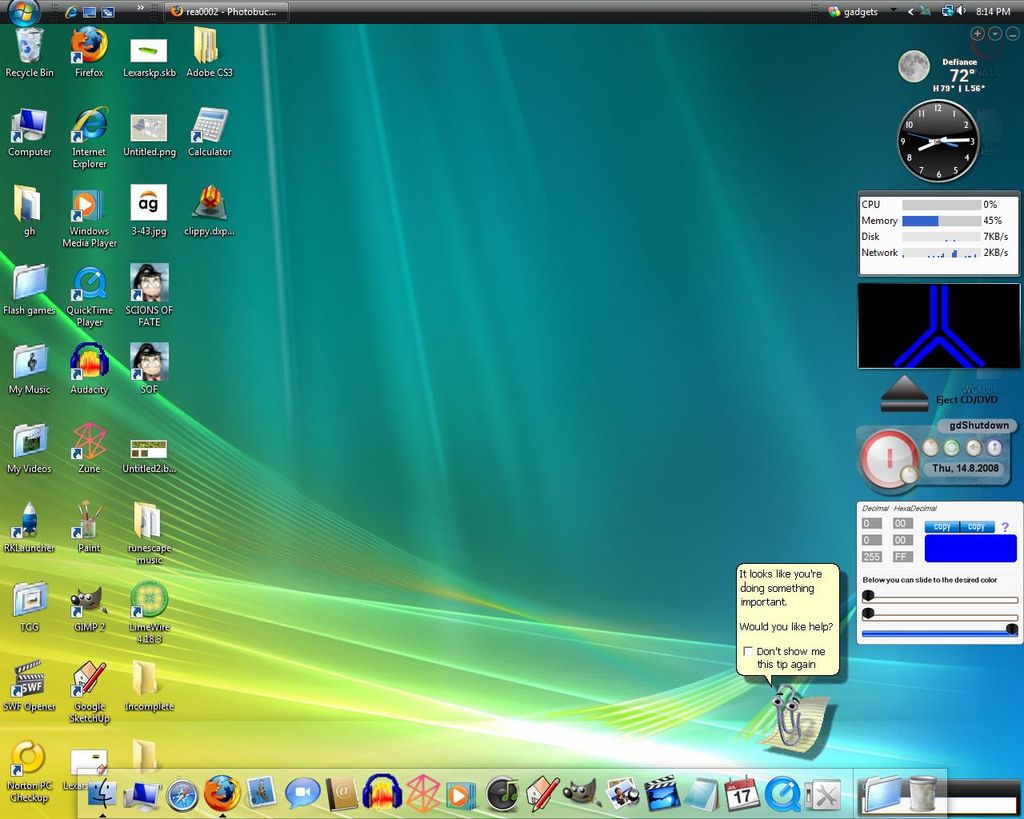Launch QuickTime blue Q icon in the dock

click(x=782, y=794)
